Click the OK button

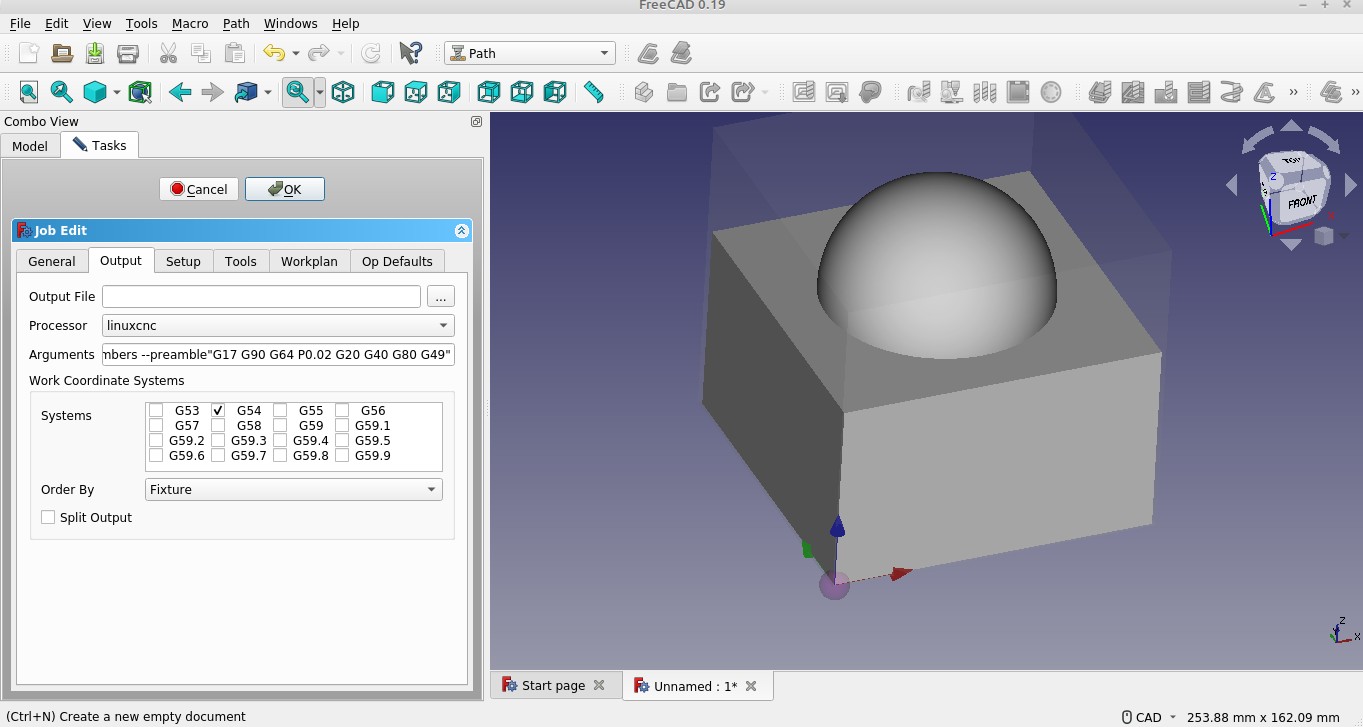285,190
